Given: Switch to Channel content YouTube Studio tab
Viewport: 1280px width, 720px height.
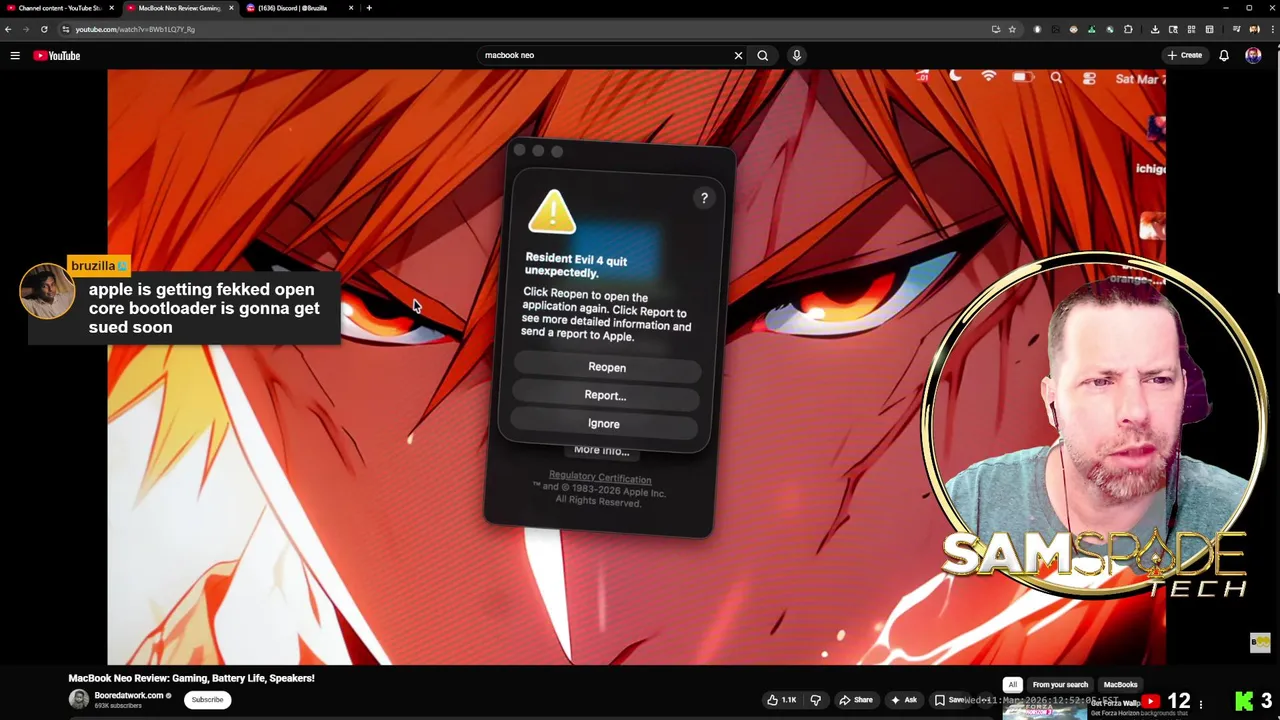Looking at the screenshot, I should coord(58,8).
